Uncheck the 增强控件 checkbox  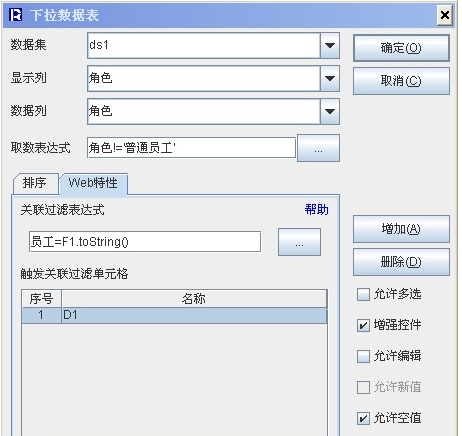(363, 325)
